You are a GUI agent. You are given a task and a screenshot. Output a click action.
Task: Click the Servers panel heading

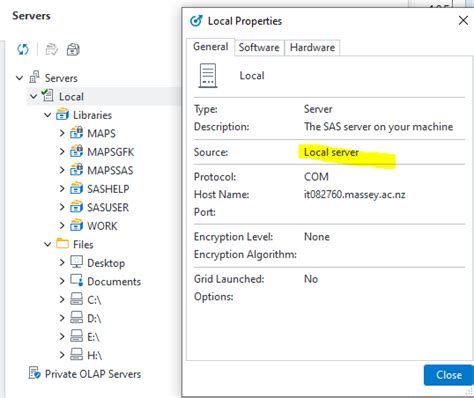pos(31,16)
